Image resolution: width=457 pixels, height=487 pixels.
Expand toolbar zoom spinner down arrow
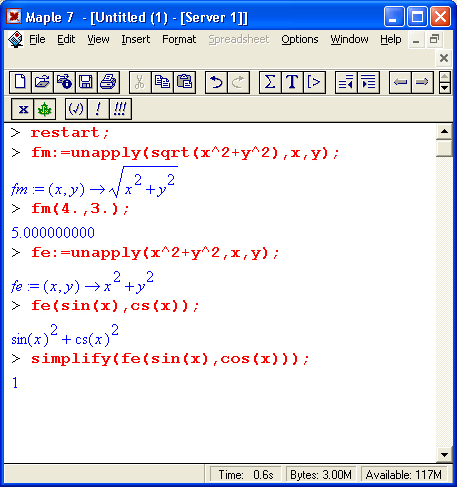(444, 88)
